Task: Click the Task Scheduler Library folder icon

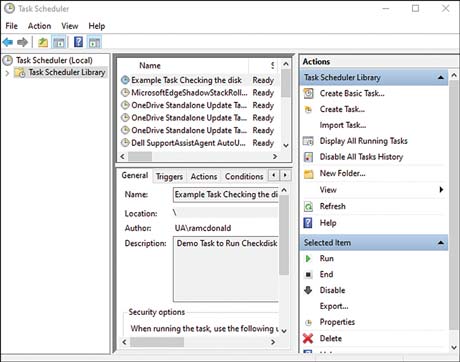Action: 20,72
